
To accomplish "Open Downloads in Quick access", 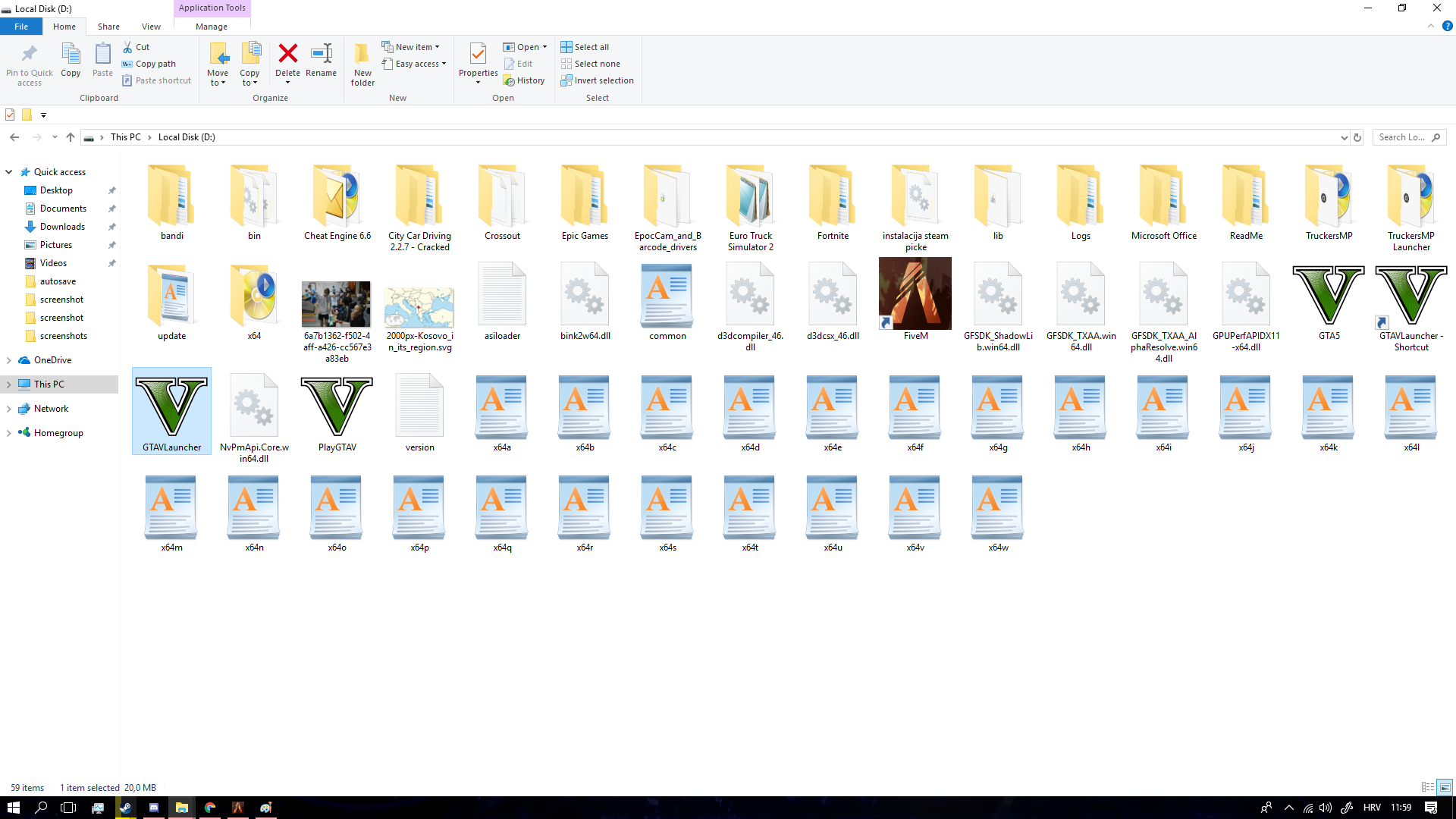I will 62,227.
